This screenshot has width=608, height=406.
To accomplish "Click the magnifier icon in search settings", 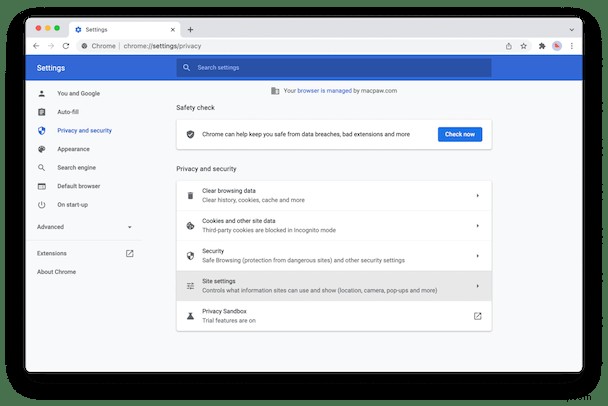I will tap(187, 67).
